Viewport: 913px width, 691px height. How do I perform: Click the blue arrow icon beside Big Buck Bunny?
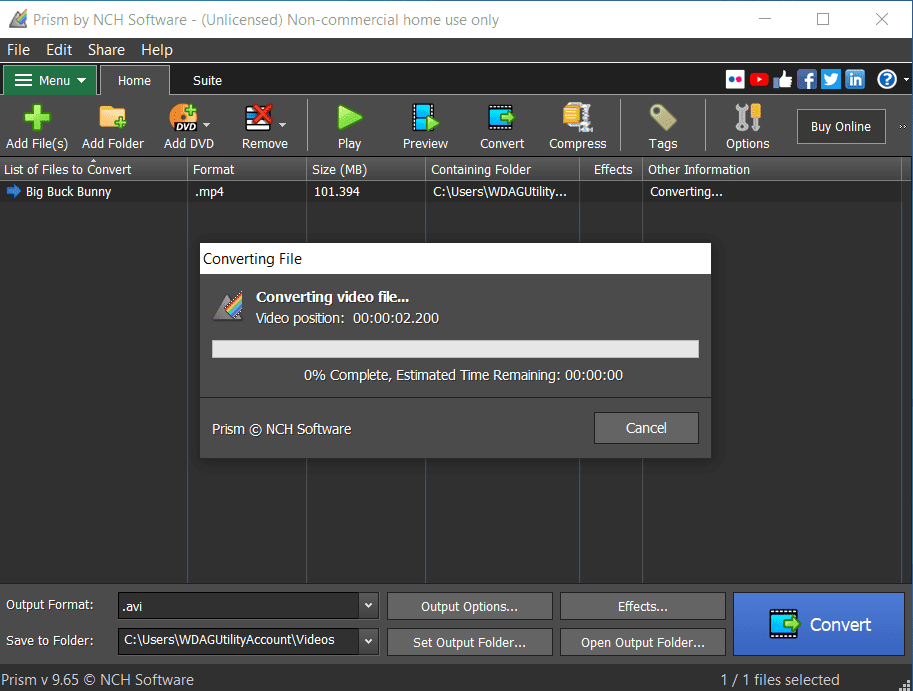point(13,191)
